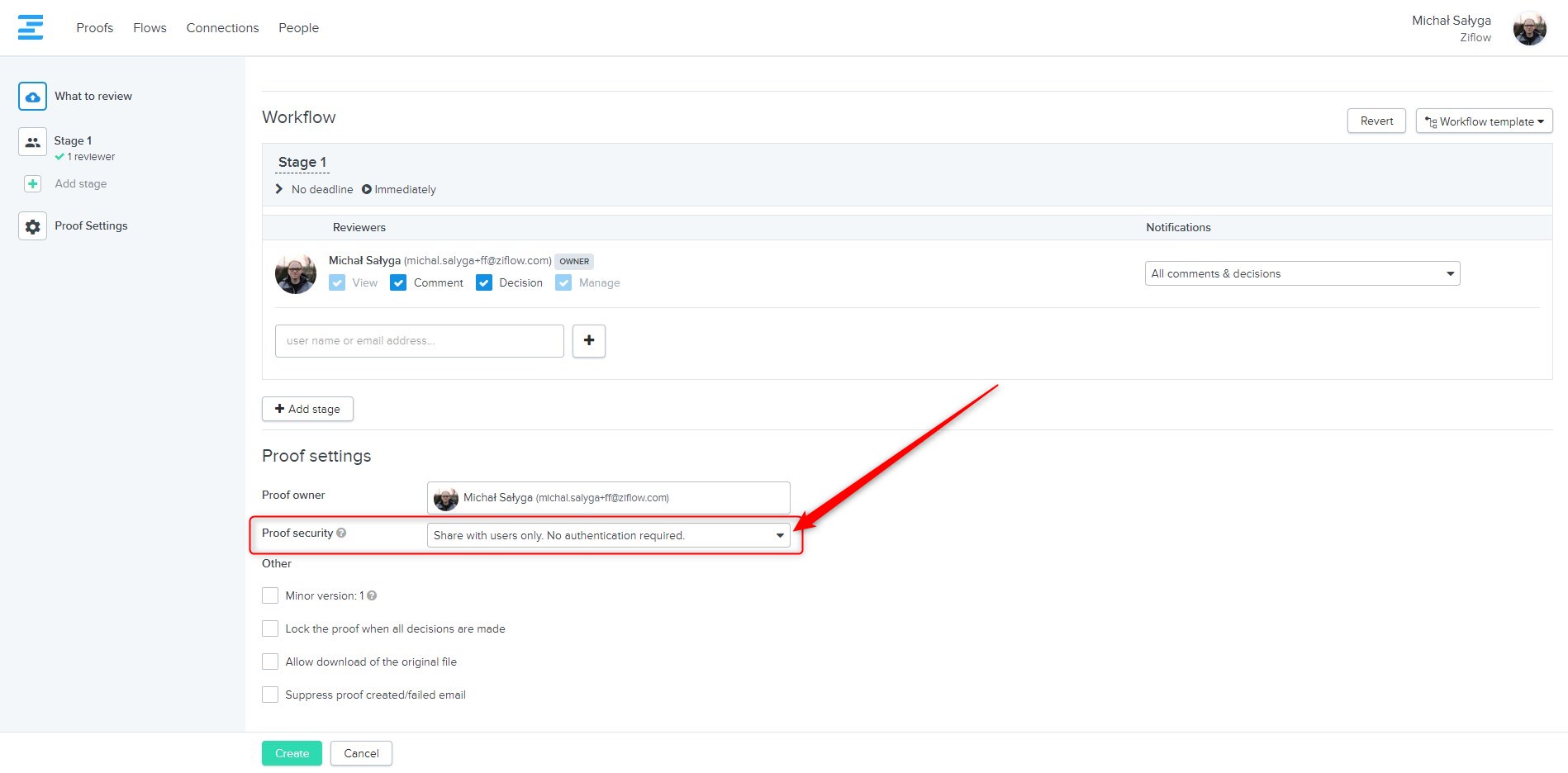This screenshot has height=773, width=1568.
Task: Click the What to review upload icon
Action: (x=32, y=97)
